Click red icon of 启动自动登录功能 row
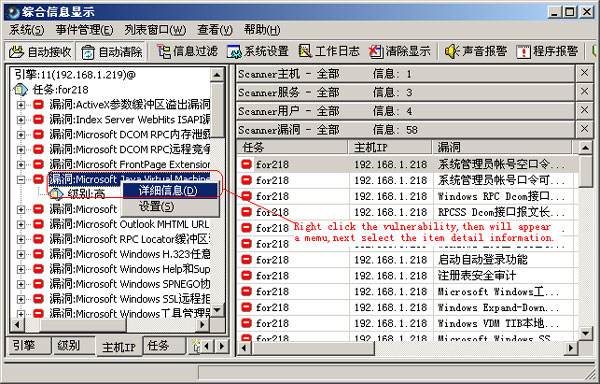 (x=246, y=260)
